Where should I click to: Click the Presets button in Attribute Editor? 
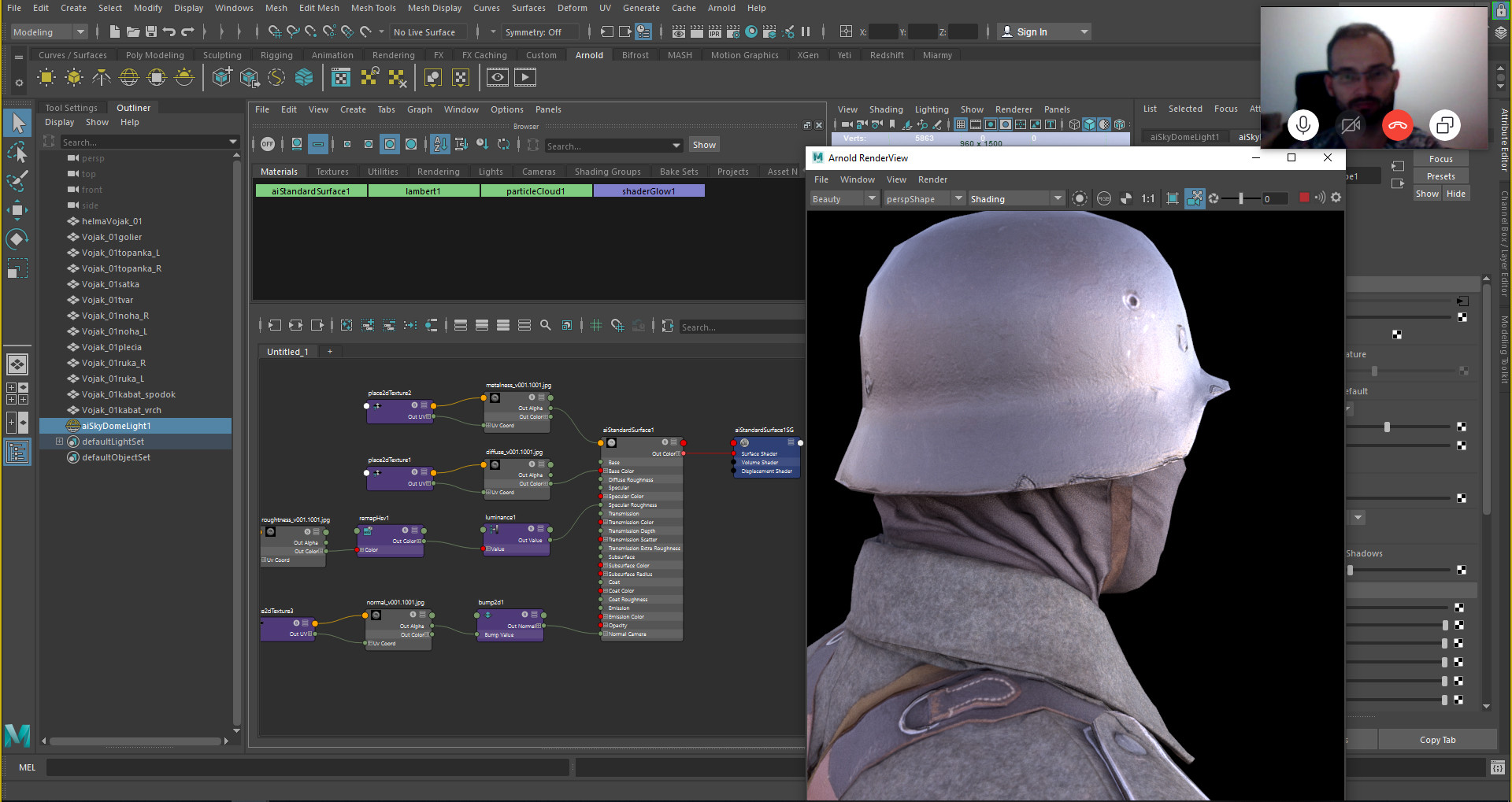point(1440,176)
